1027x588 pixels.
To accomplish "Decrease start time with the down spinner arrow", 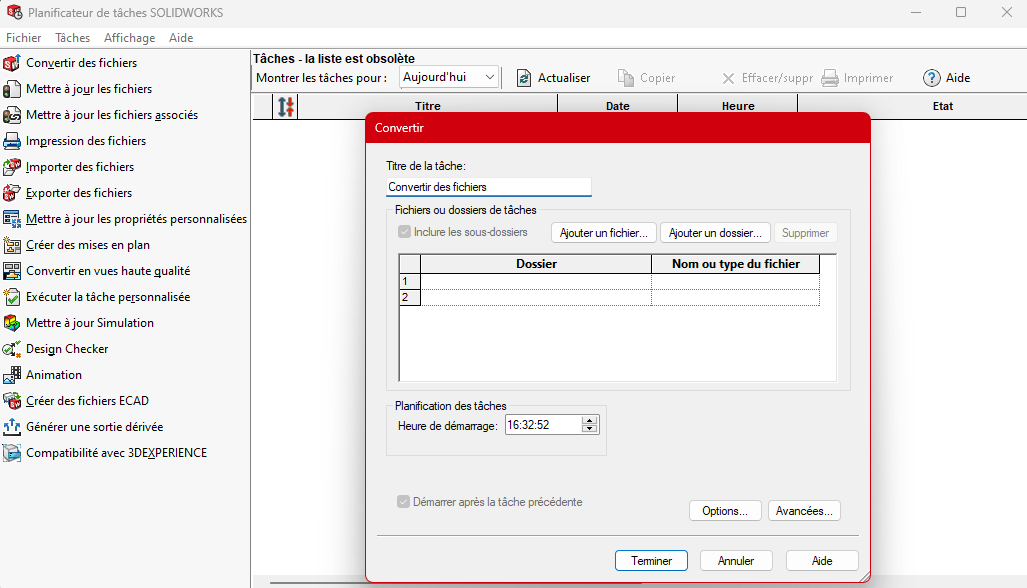I will pos(589,429).
